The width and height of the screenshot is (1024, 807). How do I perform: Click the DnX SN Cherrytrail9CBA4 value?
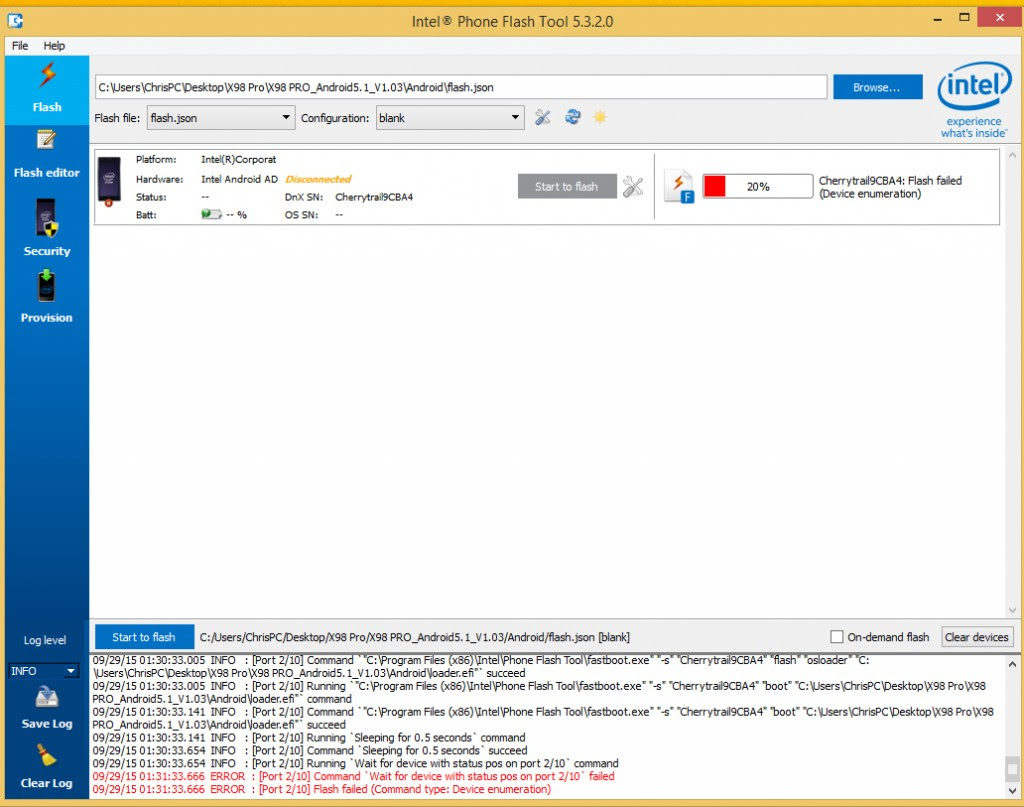pos(374,197)
